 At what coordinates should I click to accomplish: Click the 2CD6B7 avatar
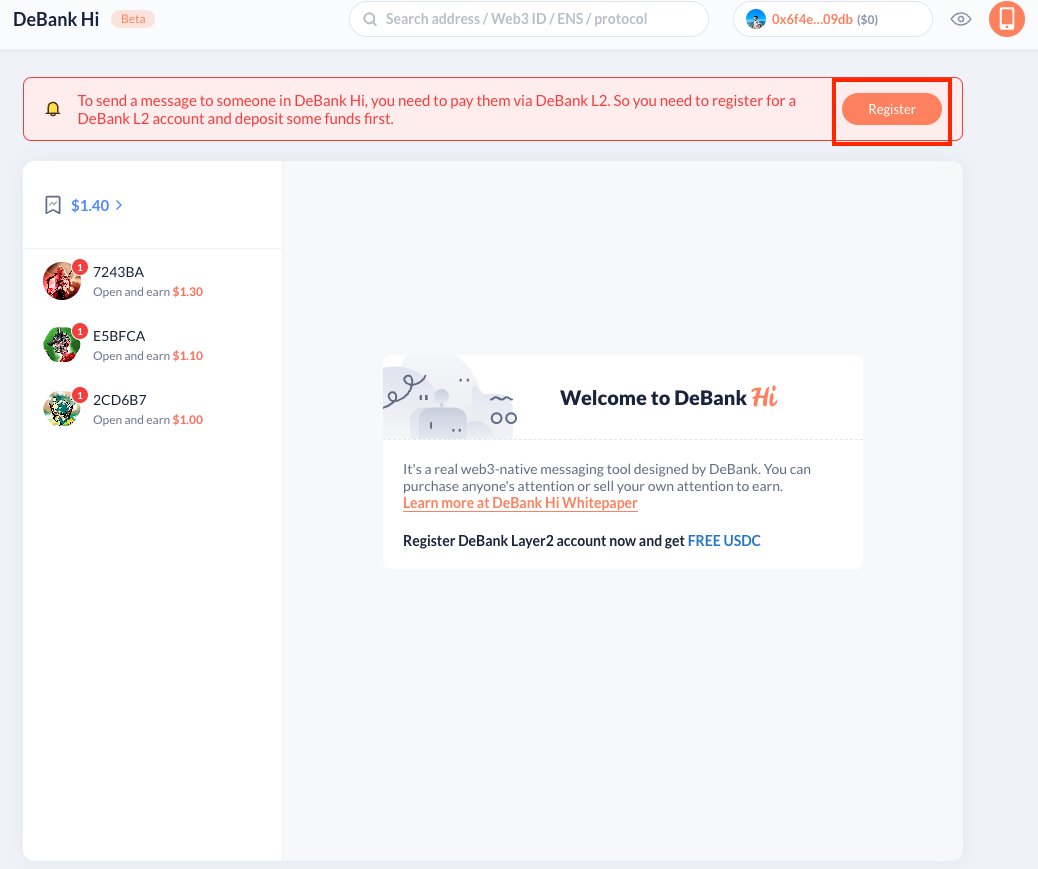coord(62,408)
